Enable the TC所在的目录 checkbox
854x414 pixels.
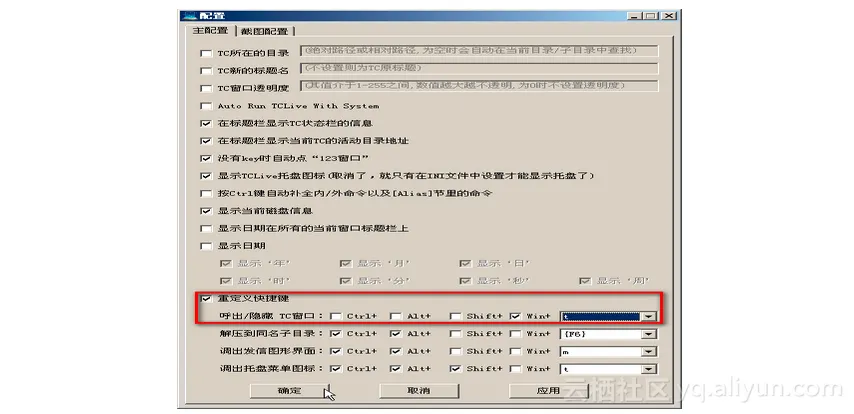206,53
